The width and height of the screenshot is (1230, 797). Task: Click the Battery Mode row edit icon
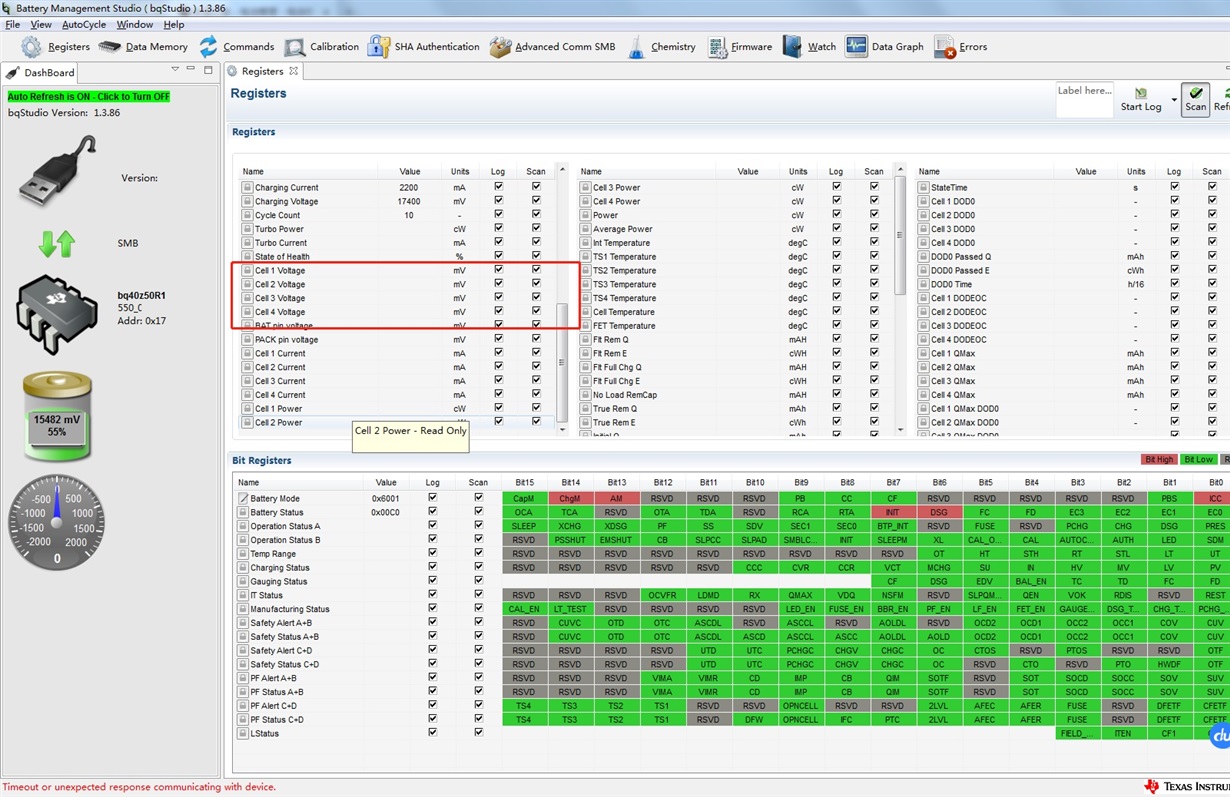(243, 498)
